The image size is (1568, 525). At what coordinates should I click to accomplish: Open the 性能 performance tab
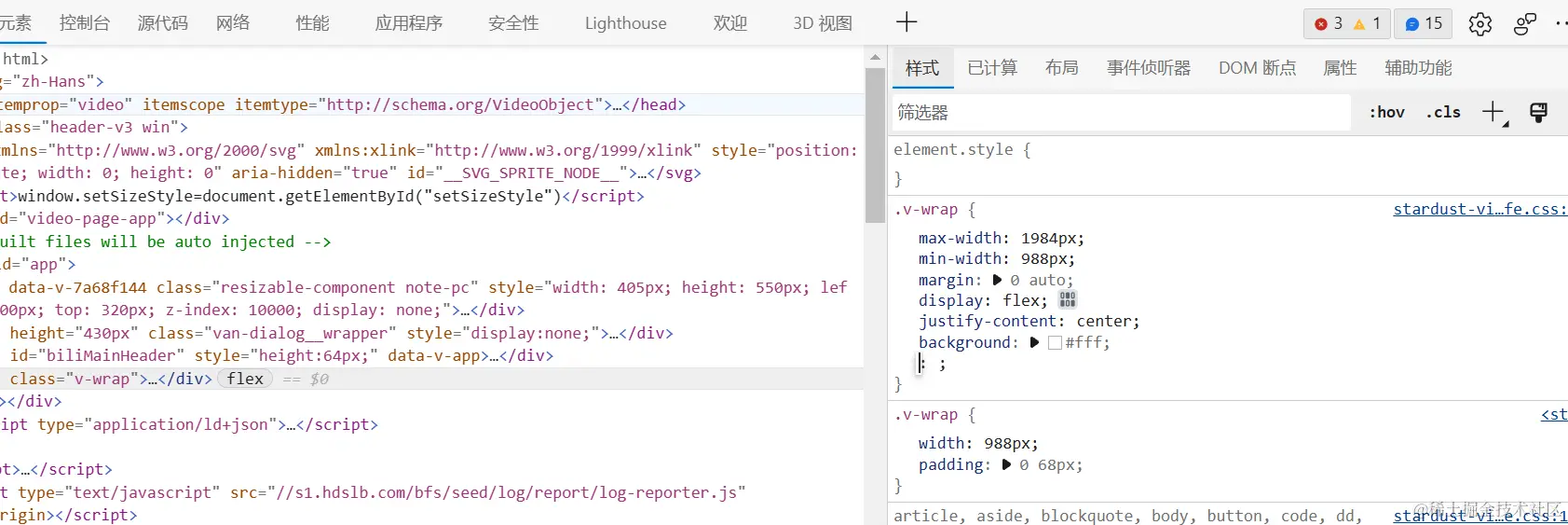point(313,22)
